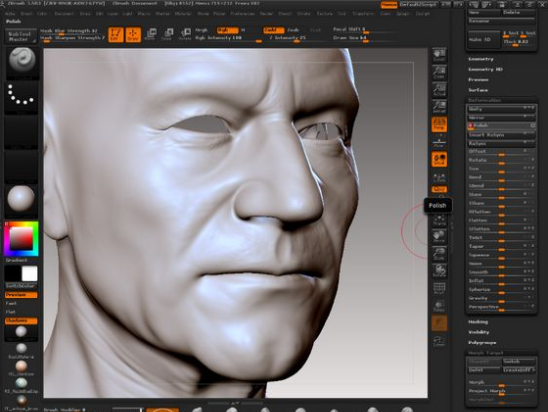
Task: Click the SubTool Master button
Action: 21,36
